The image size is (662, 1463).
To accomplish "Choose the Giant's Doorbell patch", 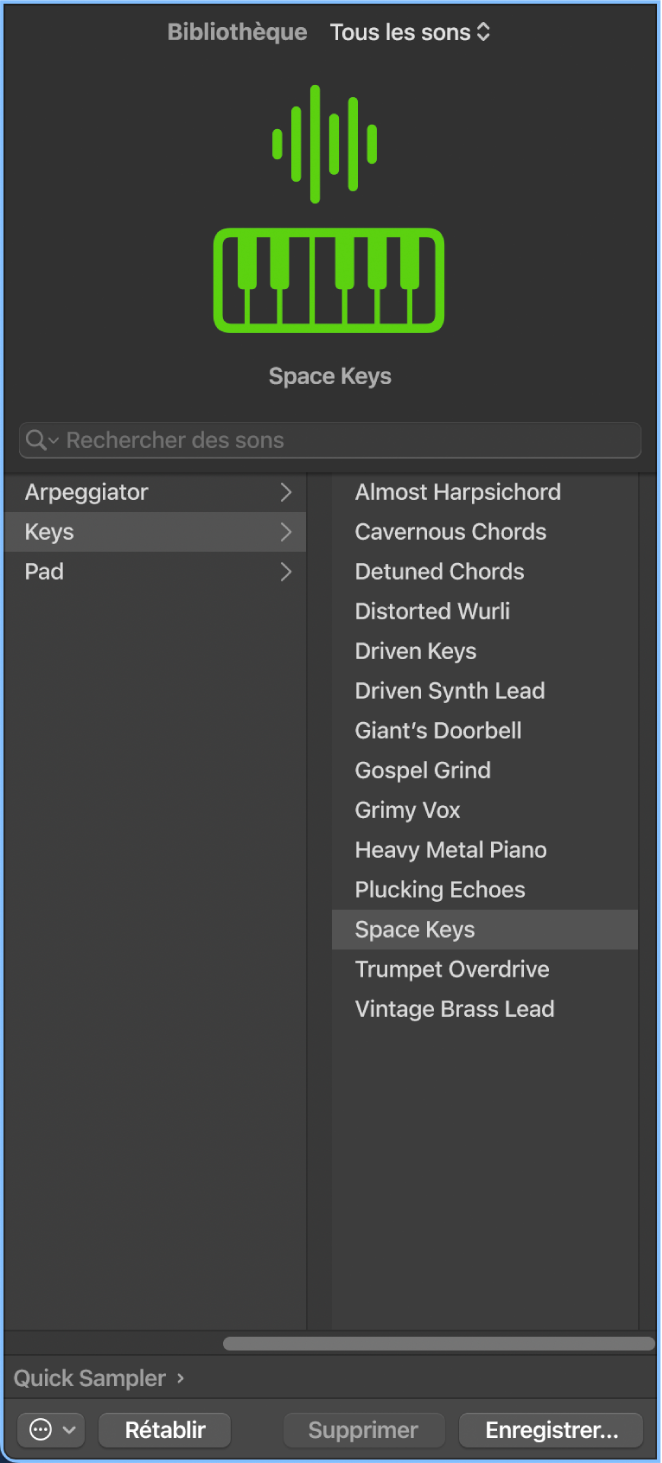I will tap(438, 731).
